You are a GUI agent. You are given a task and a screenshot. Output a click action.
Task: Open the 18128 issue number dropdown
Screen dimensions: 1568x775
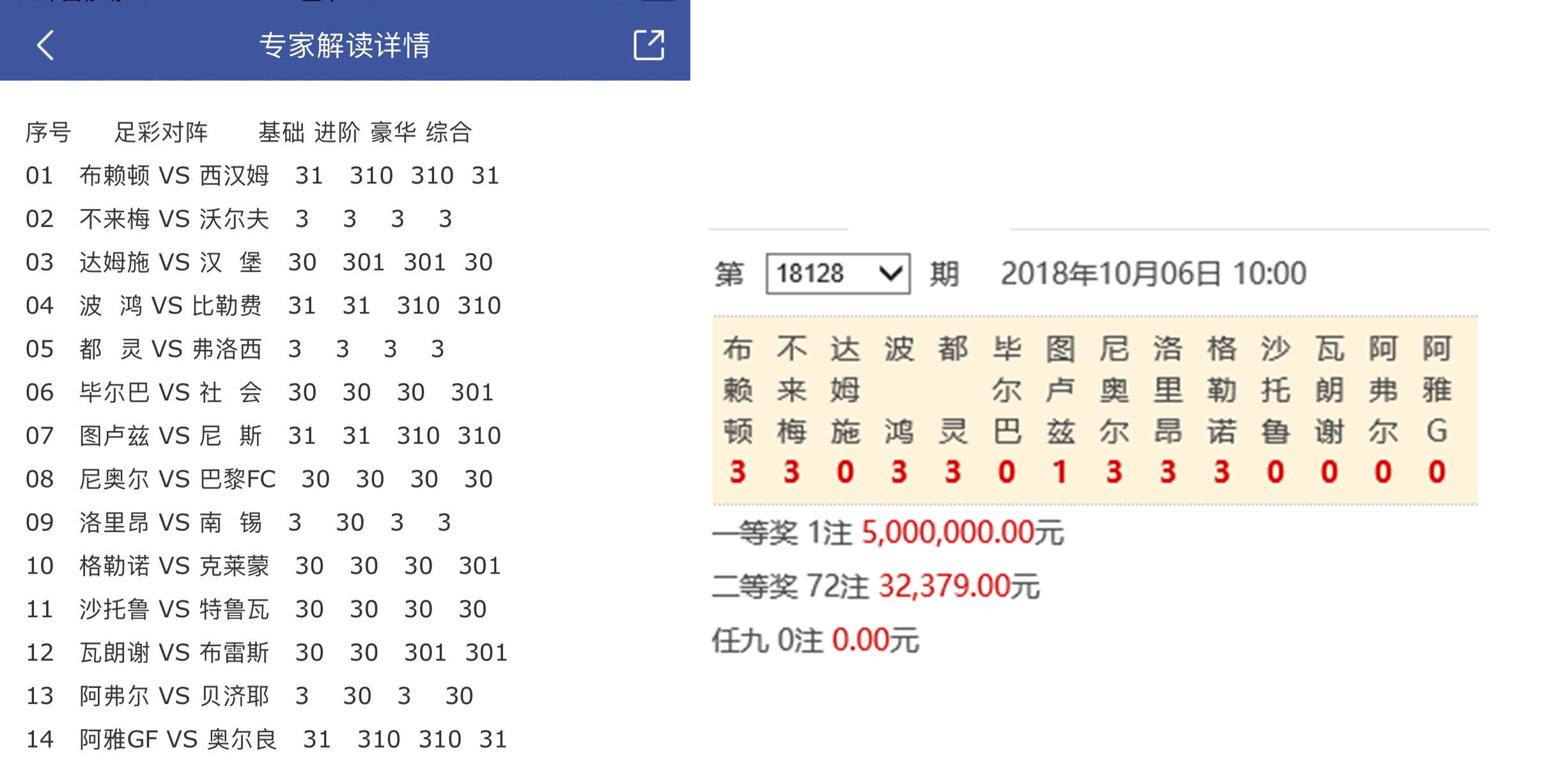[x=838, y=274]
